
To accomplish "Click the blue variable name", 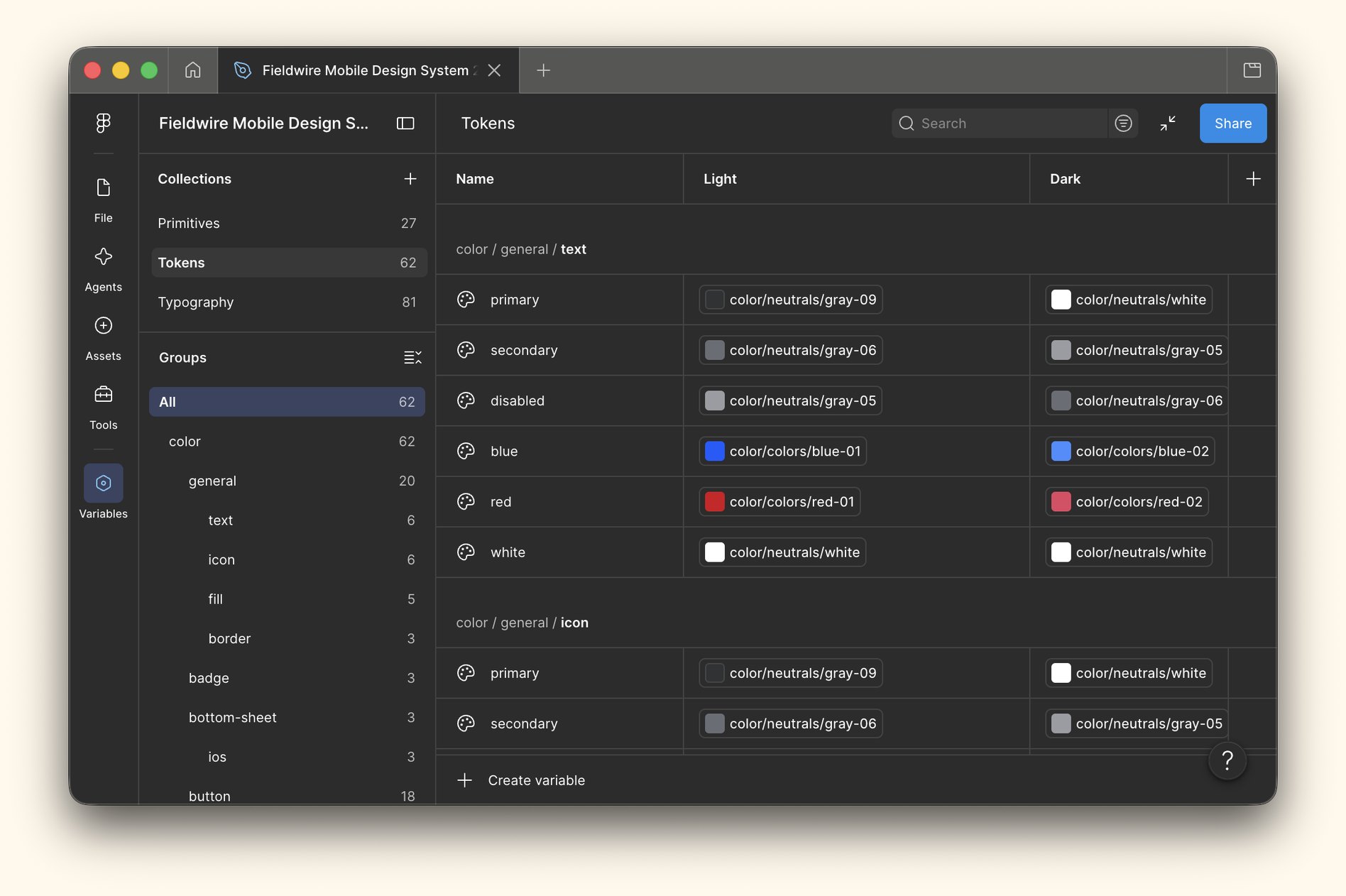I will point(504,452).
